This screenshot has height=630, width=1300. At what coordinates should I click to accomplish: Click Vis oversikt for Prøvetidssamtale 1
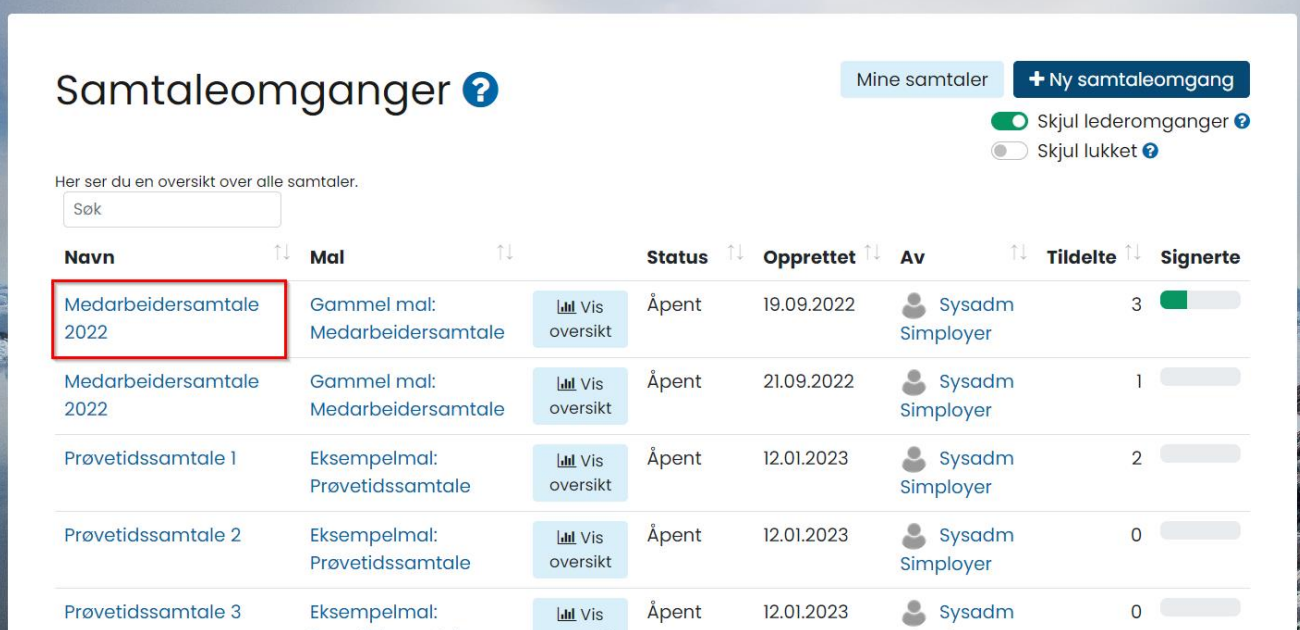[580, 473]
